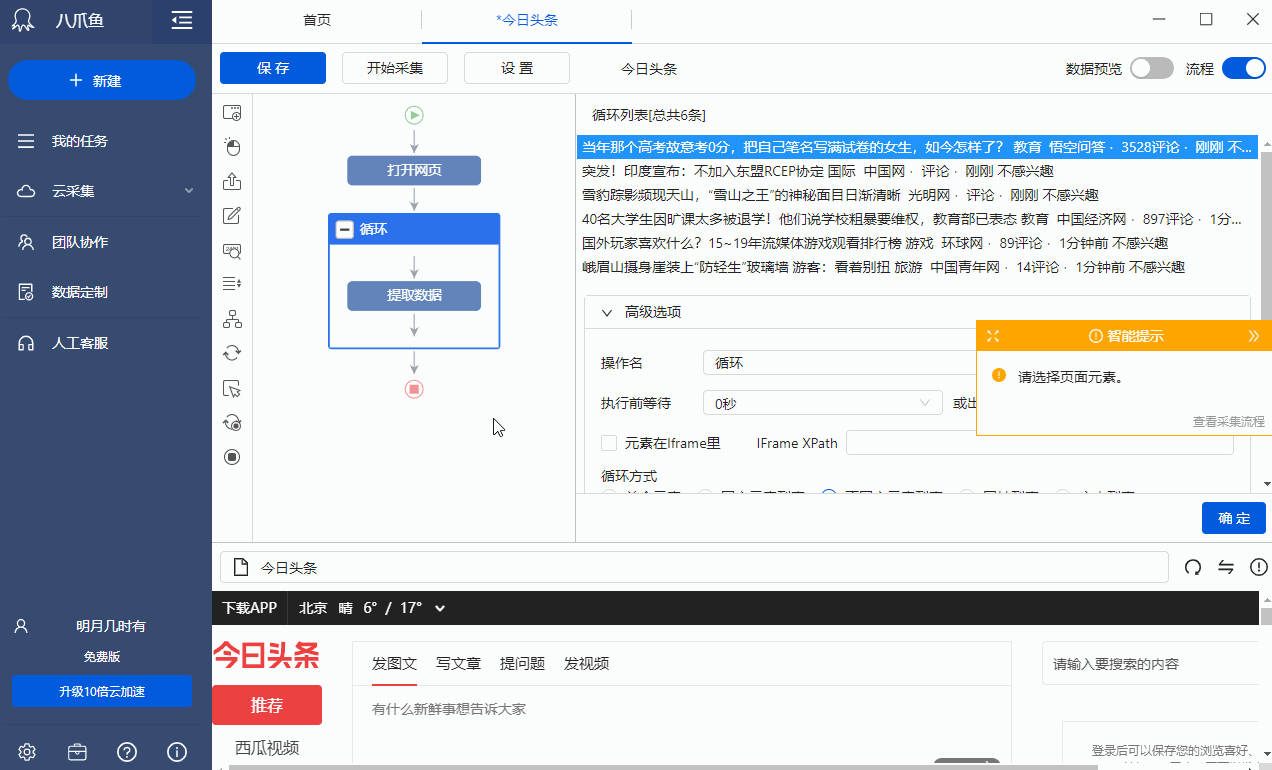The height and width of the screenshot is (770, 1272).
Task: Select the end-process stop tool
Action: tap(232, 457)
